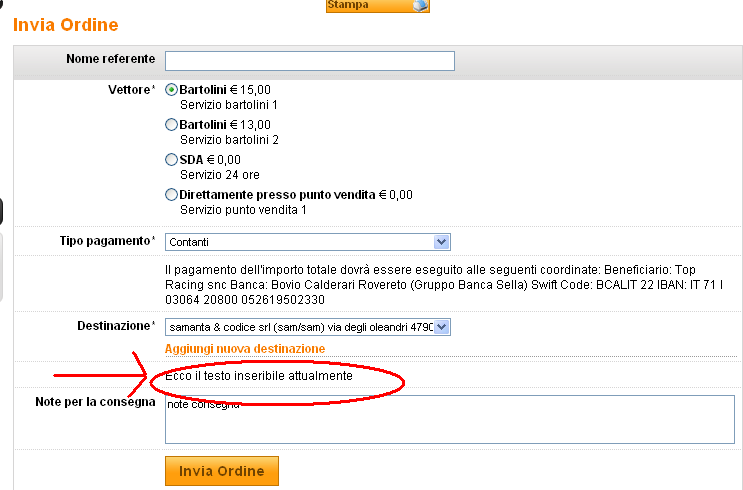Click the payment coordinates IBAN paragraph

tap(444, 285)
